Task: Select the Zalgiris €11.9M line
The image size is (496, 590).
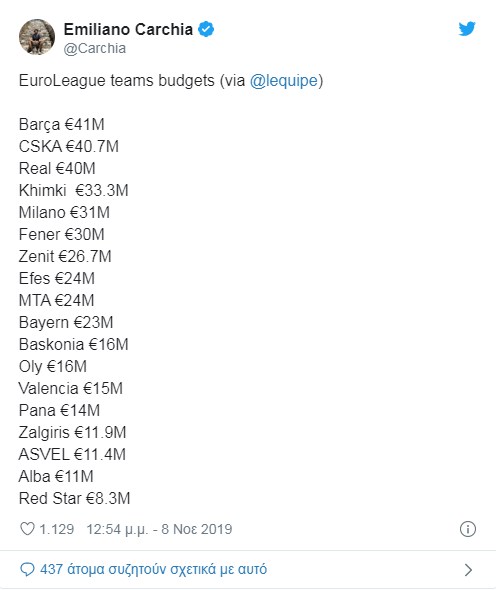Action: pos(72,432)
